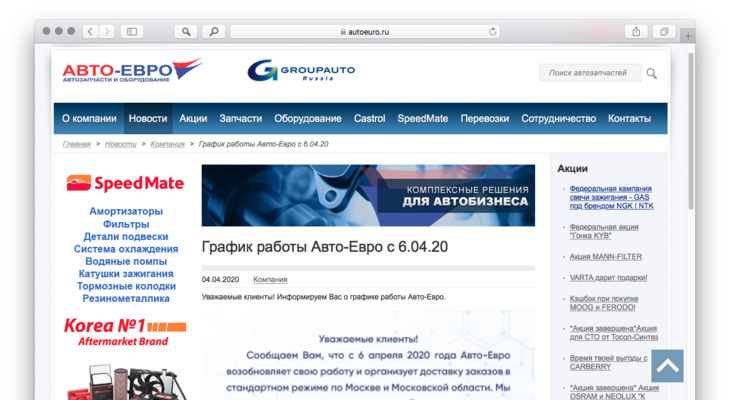Click the График работы Авто-Евро heading
This screenshot has width=730, height=400.
tap(324, 247)
